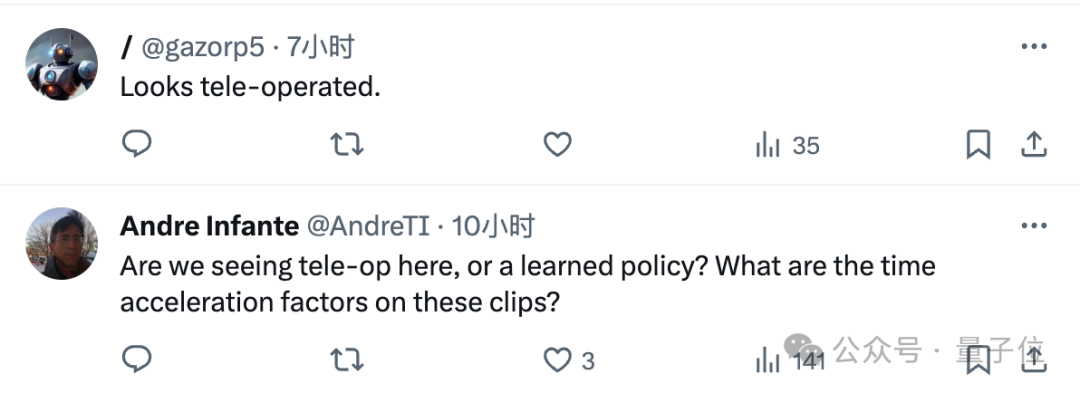1080x393 pixels.
Task: Share the gazorp5 tweet
Action: point(1033,145)
